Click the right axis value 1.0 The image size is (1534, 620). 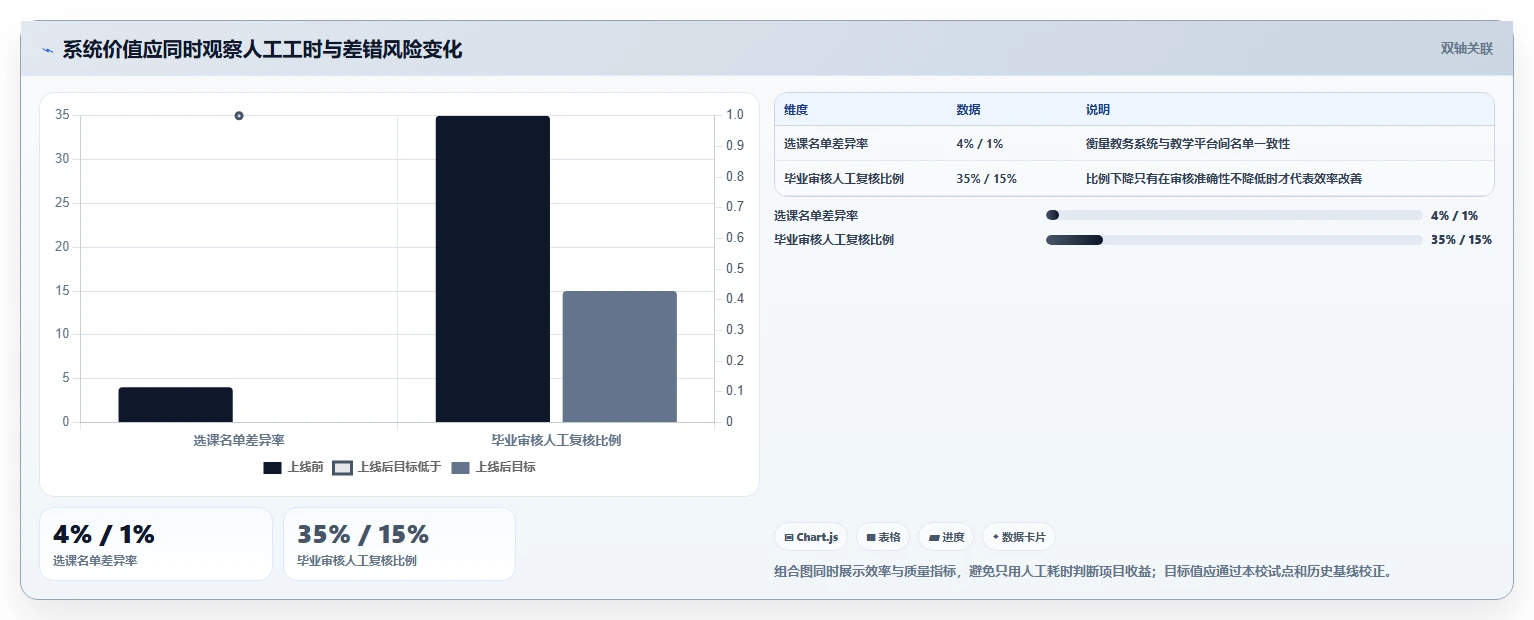point(735,115)
